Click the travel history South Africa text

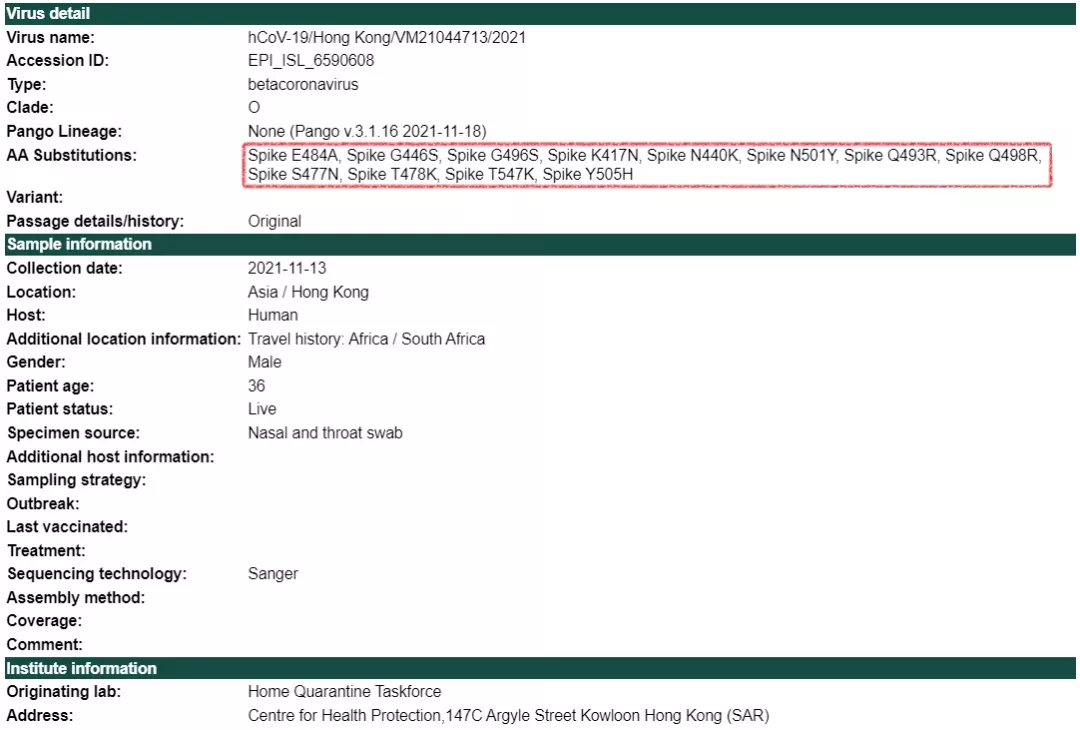(366, 339)
